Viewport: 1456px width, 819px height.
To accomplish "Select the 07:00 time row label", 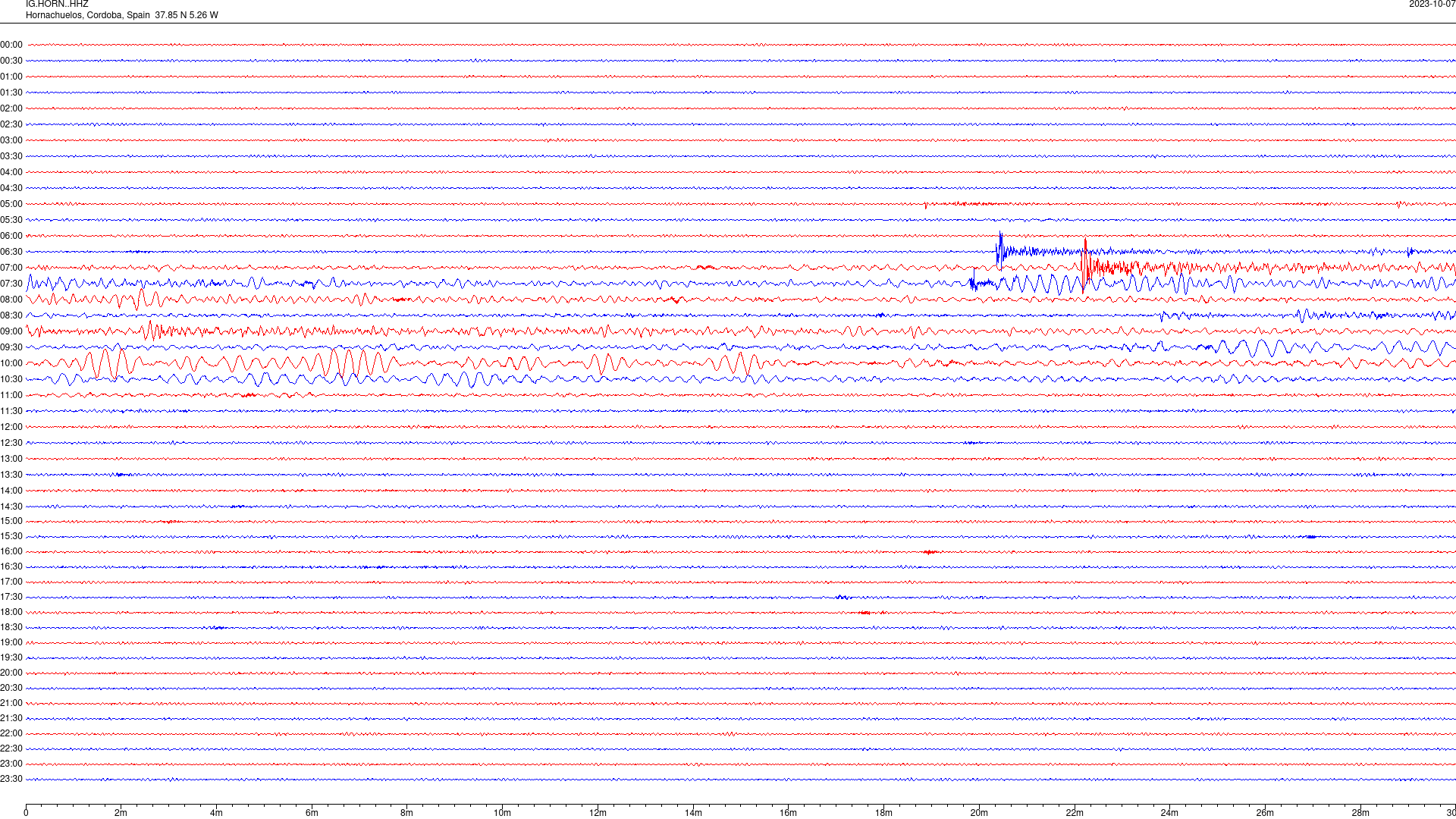I will (x=11, y=268).
